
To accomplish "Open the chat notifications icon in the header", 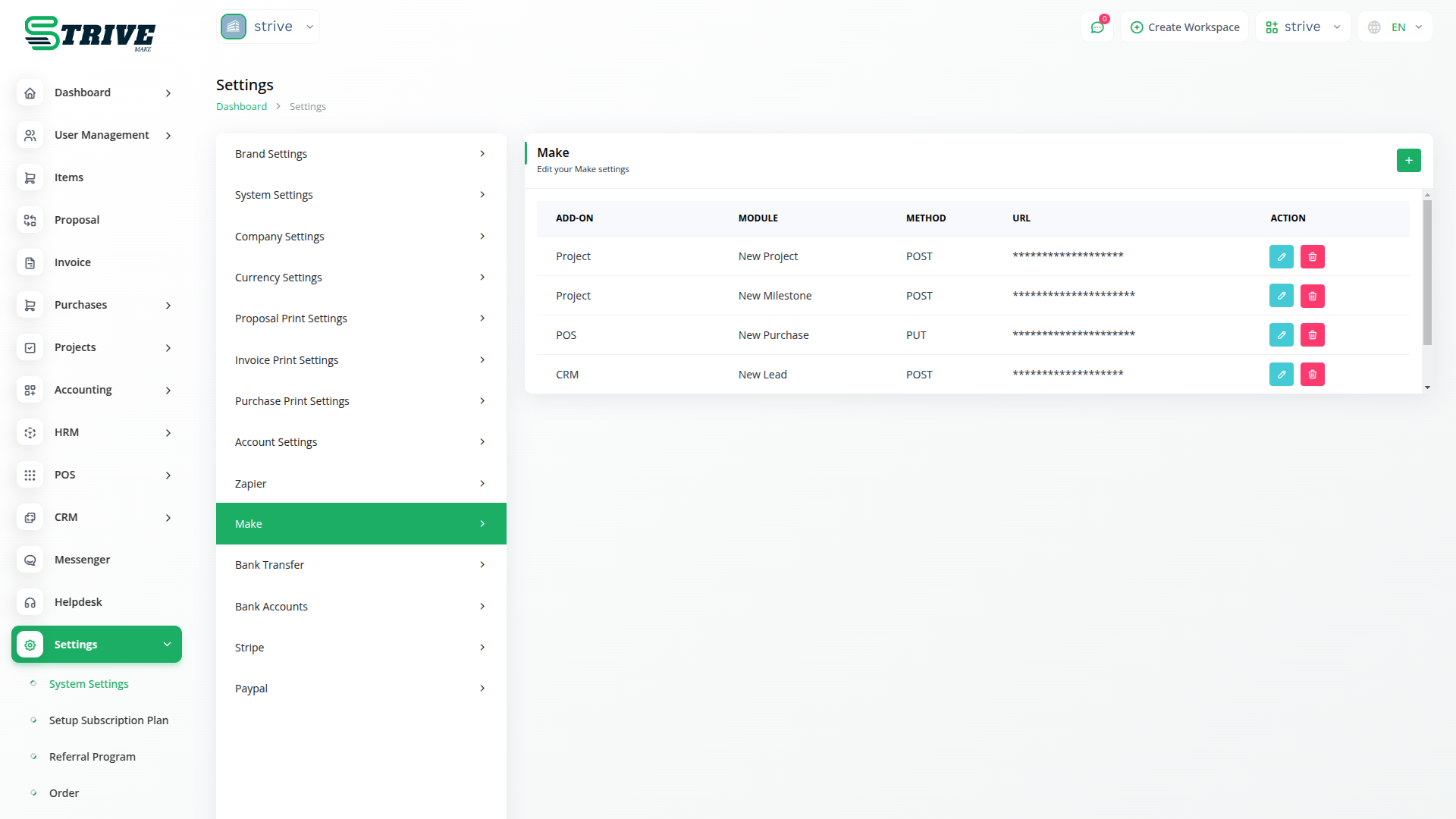I will [x=1097, y=27].
